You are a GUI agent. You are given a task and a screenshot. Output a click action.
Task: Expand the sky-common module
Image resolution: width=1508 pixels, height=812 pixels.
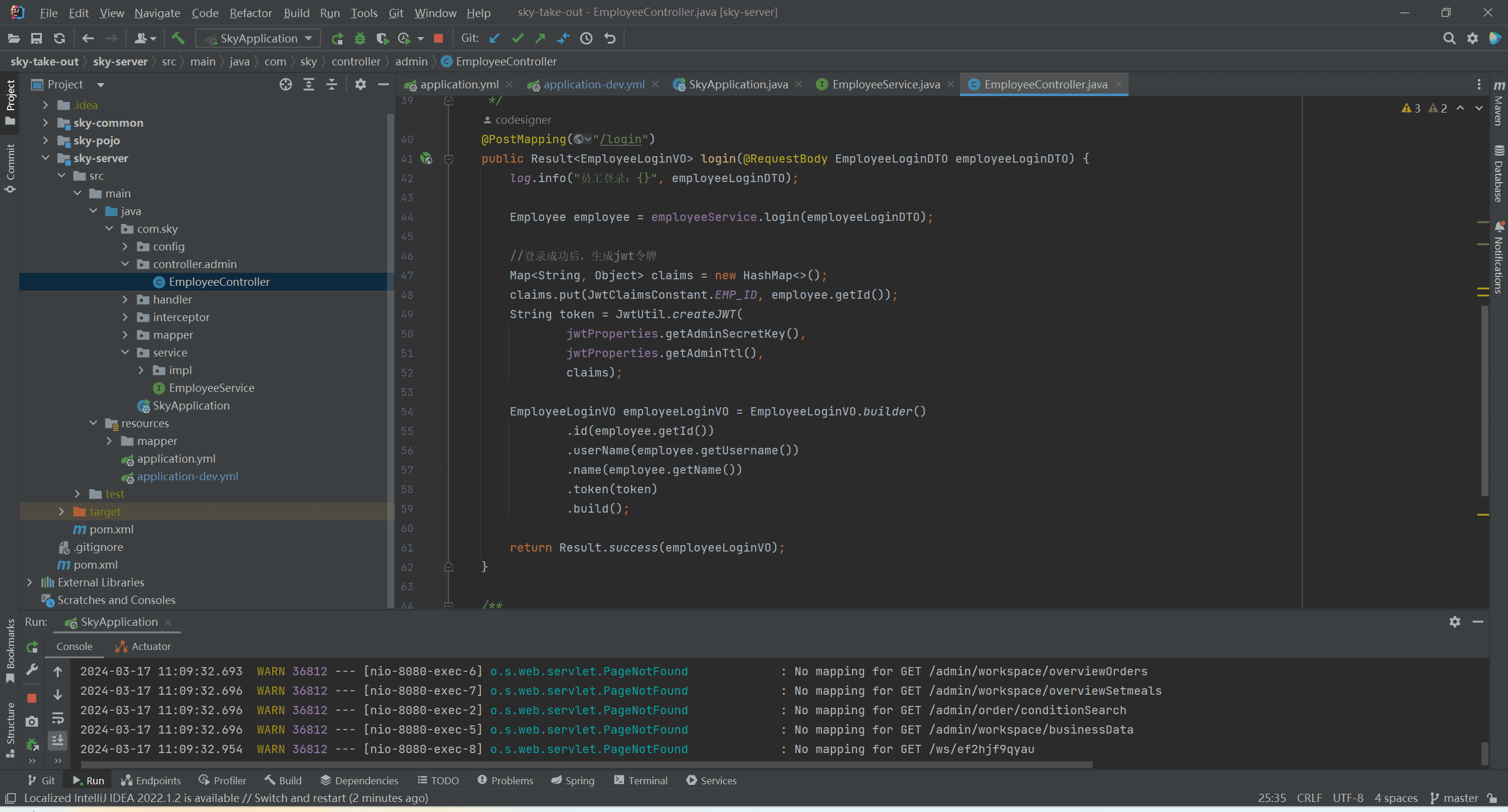pos(45,123)
